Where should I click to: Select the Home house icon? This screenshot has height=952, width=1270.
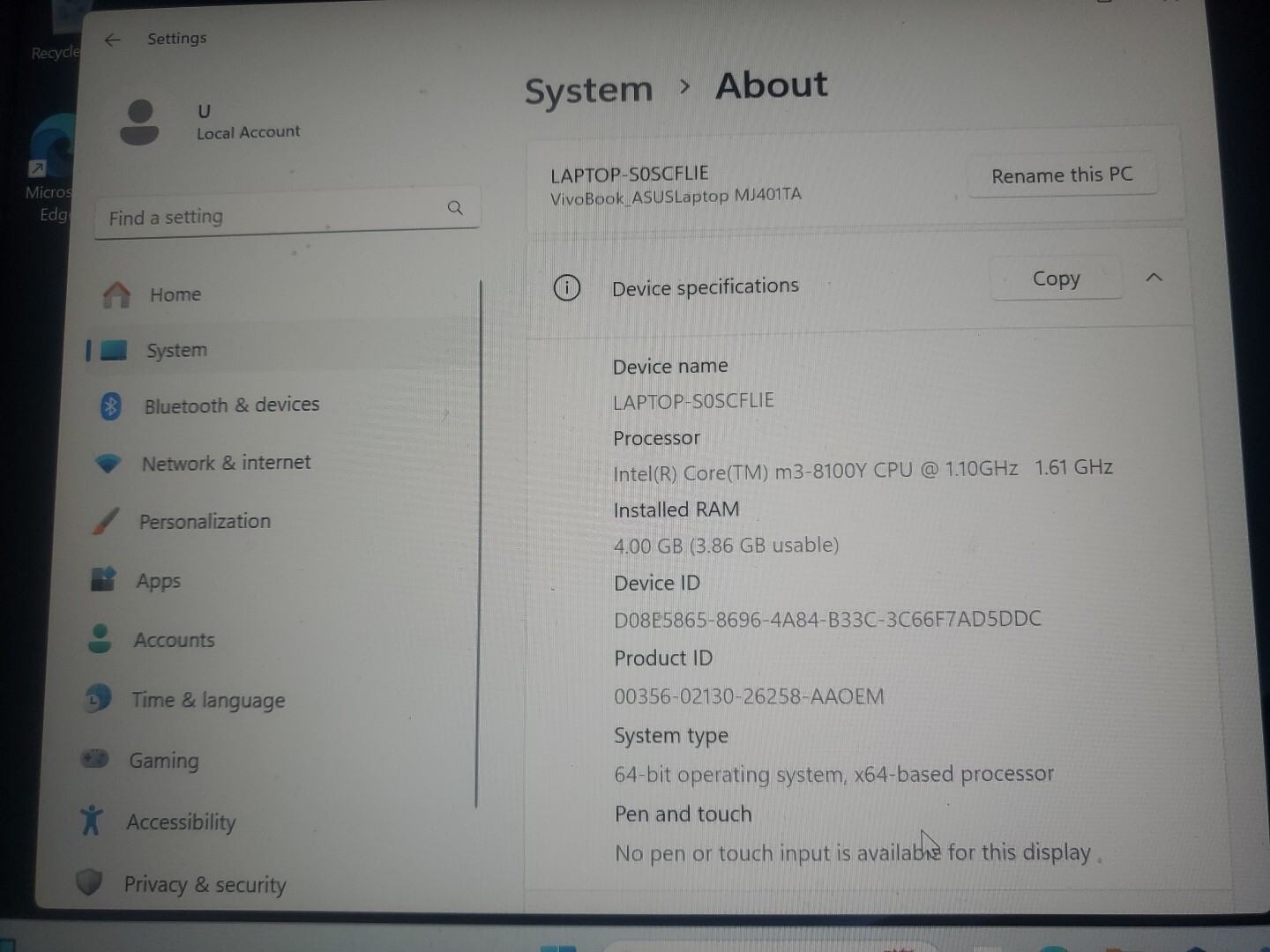116,294
